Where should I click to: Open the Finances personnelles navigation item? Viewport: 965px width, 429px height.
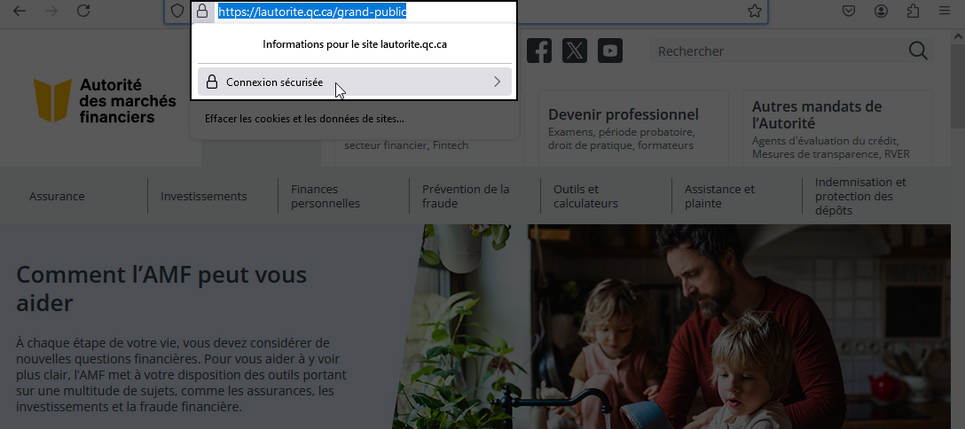pos(326,196)
